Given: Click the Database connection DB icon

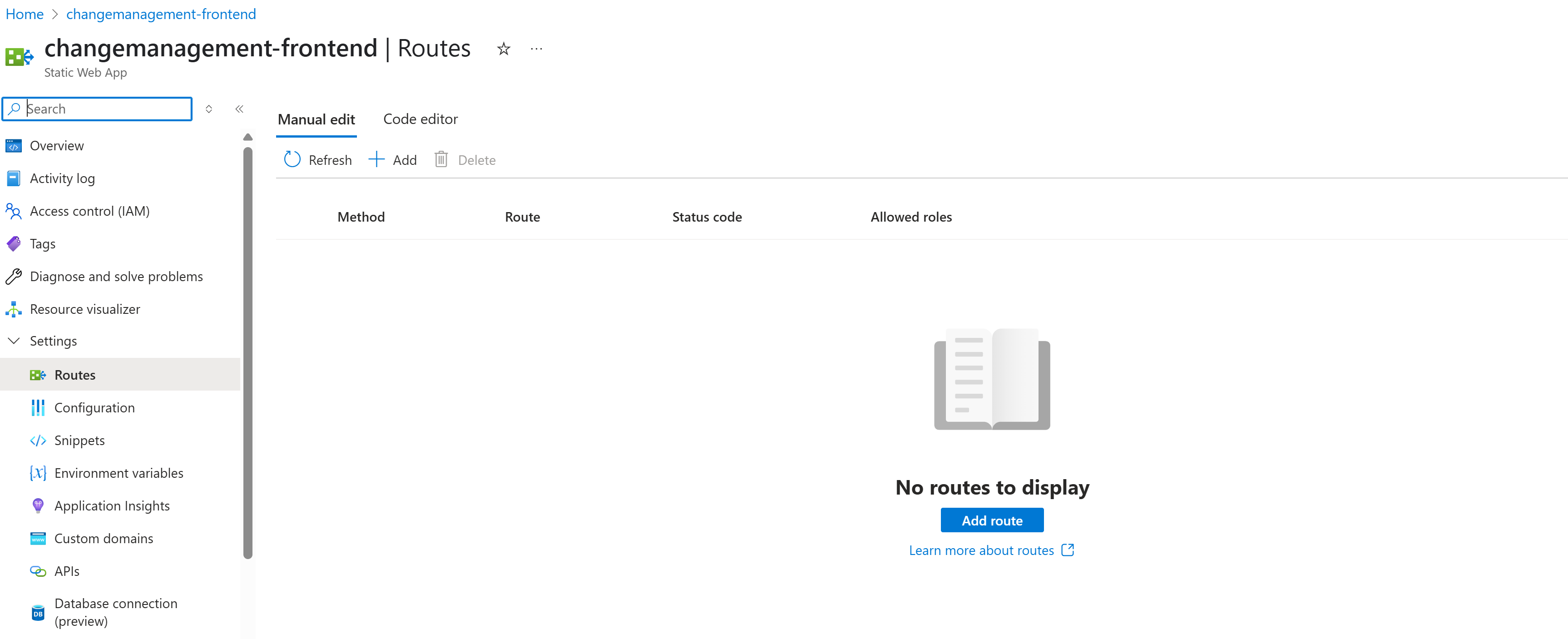Looking at the screenshot, I should (38, 612).
